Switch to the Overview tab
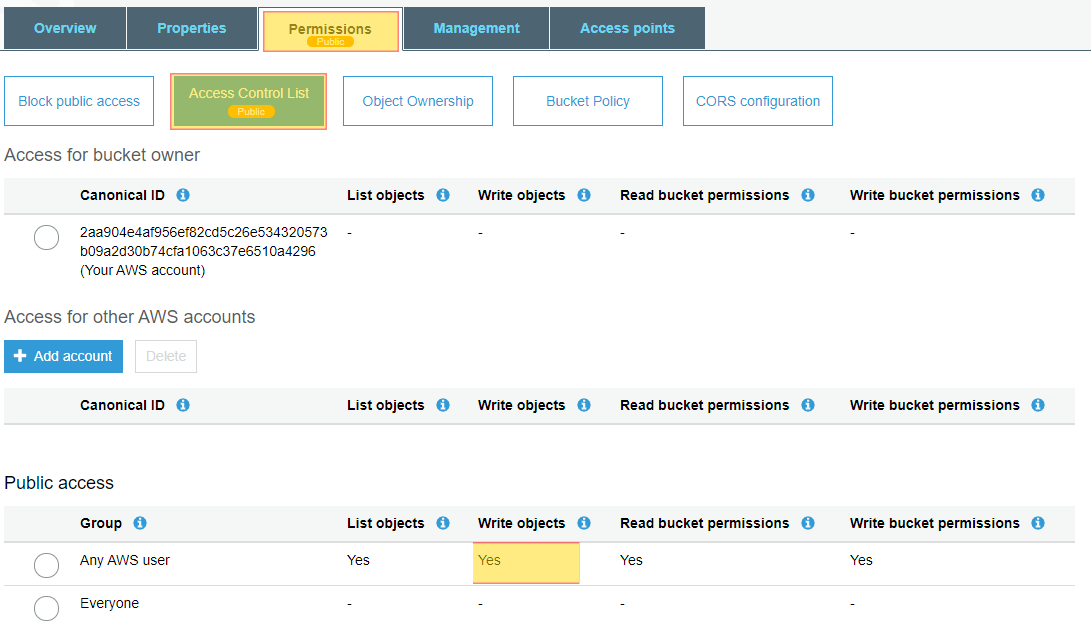Image resolution: width=1091 pixels, height=632 pixels. (65, 28)
